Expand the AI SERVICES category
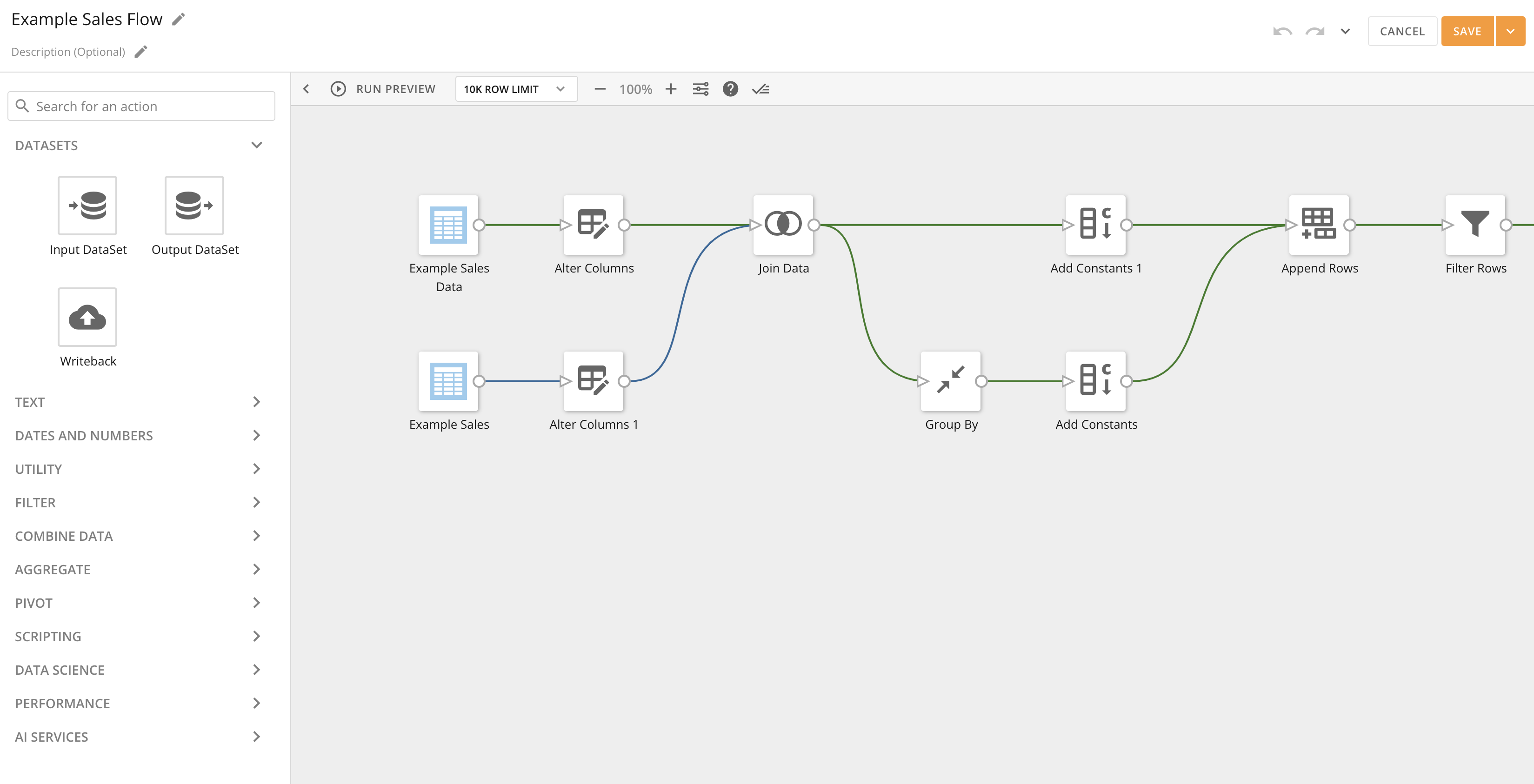This screenshot has height=784, width=1534. [257, 737]
